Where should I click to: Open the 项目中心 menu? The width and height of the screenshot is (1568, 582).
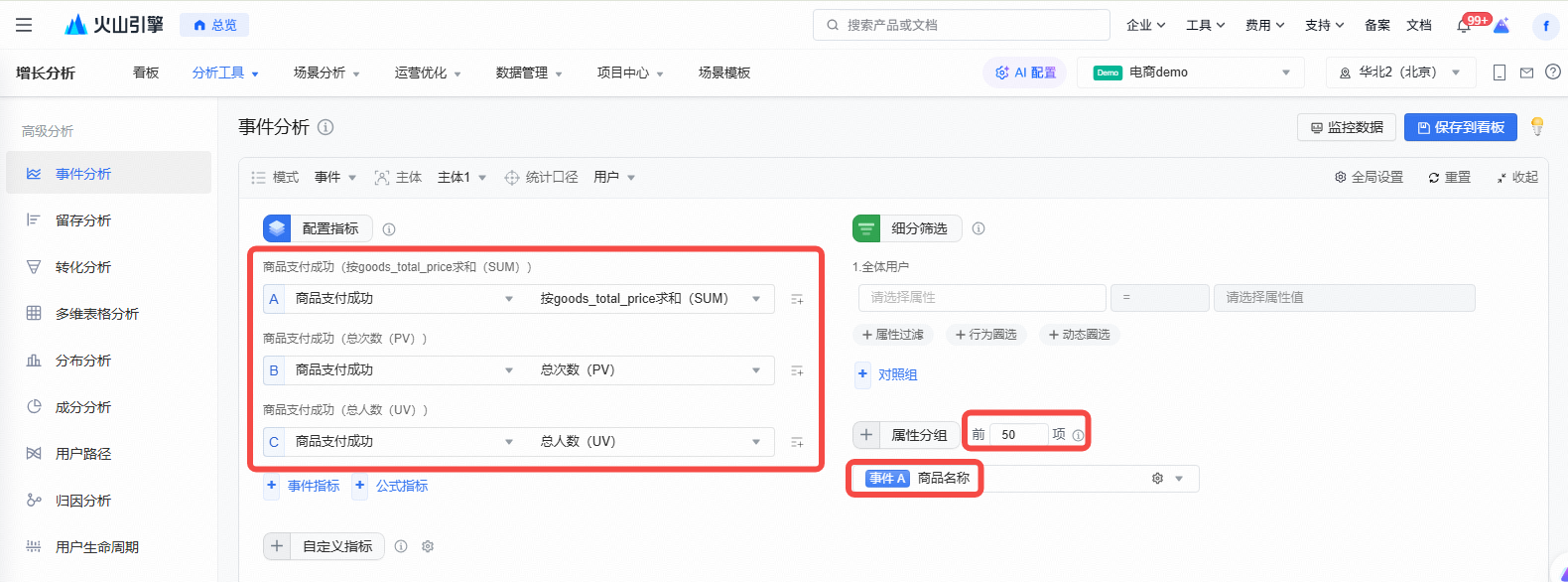pos(630,73)
